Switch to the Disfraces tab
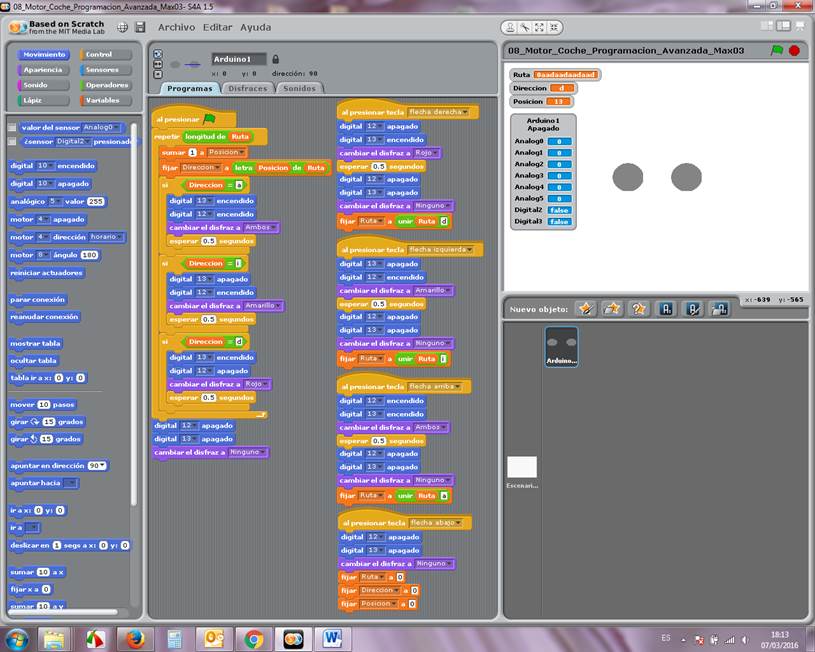 coord(247,88)
